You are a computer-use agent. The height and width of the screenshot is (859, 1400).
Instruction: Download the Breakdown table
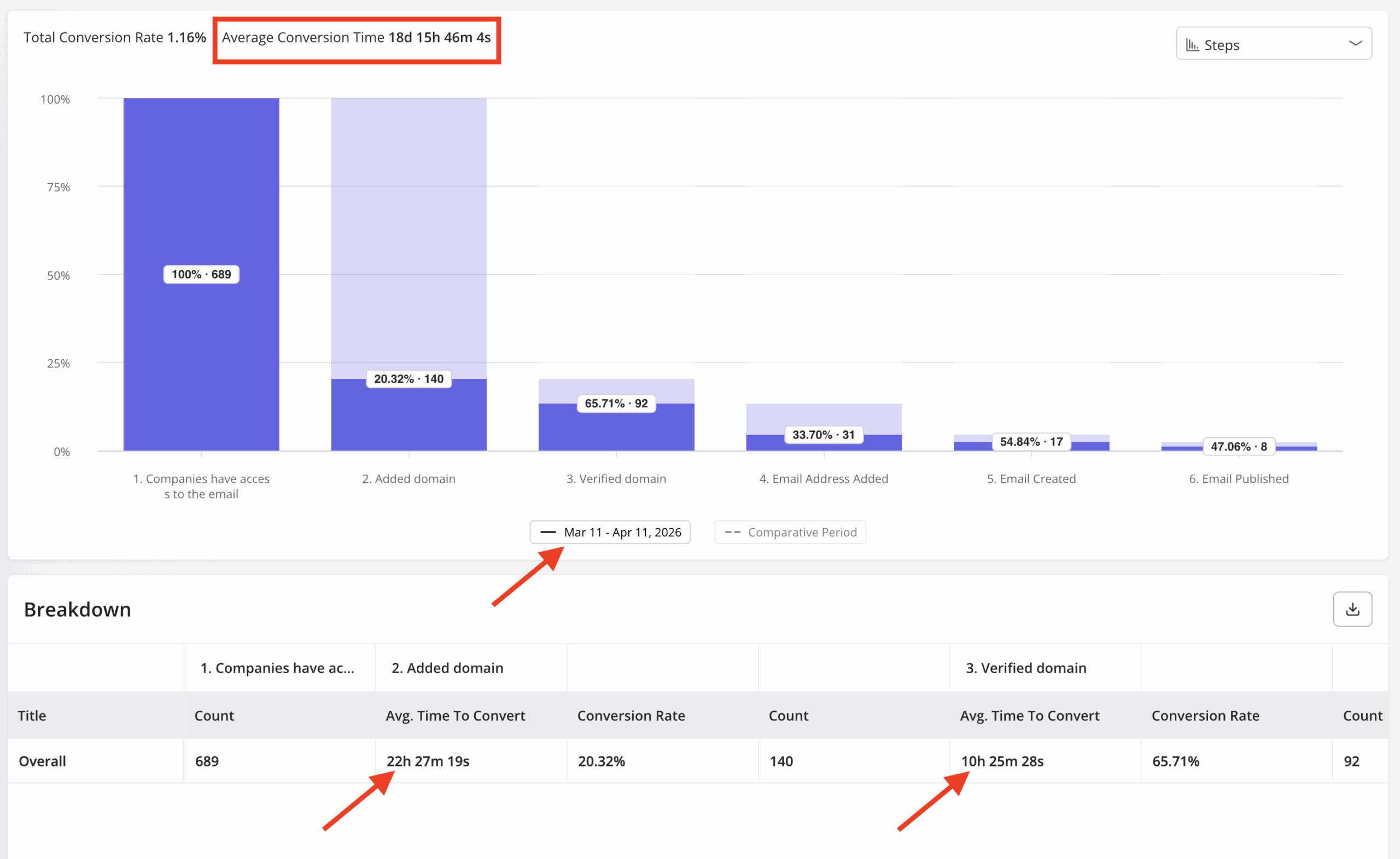coord(1352,609)
